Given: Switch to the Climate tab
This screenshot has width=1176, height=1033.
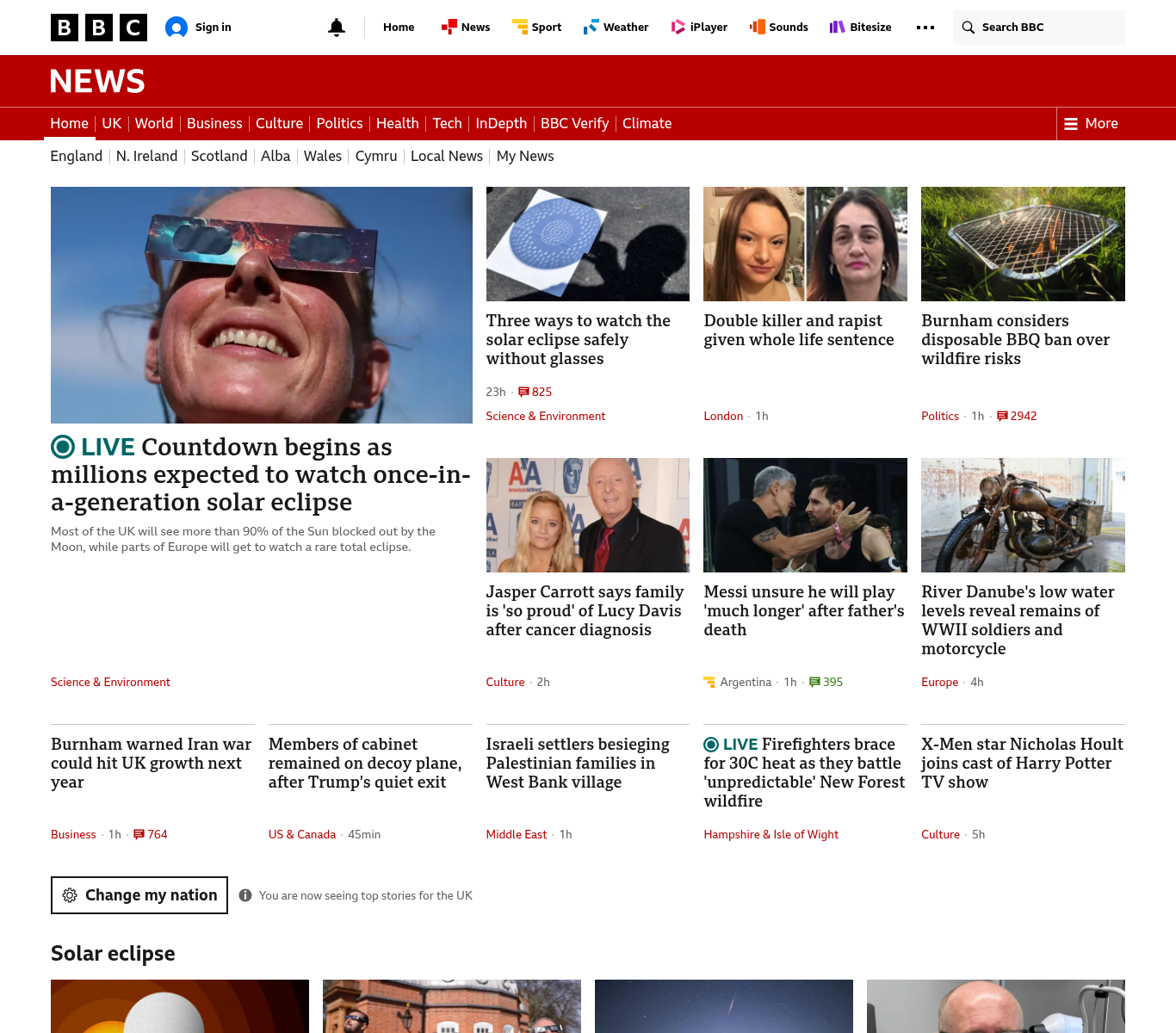Looking at the screenshot, I should (x=647, y=124).
